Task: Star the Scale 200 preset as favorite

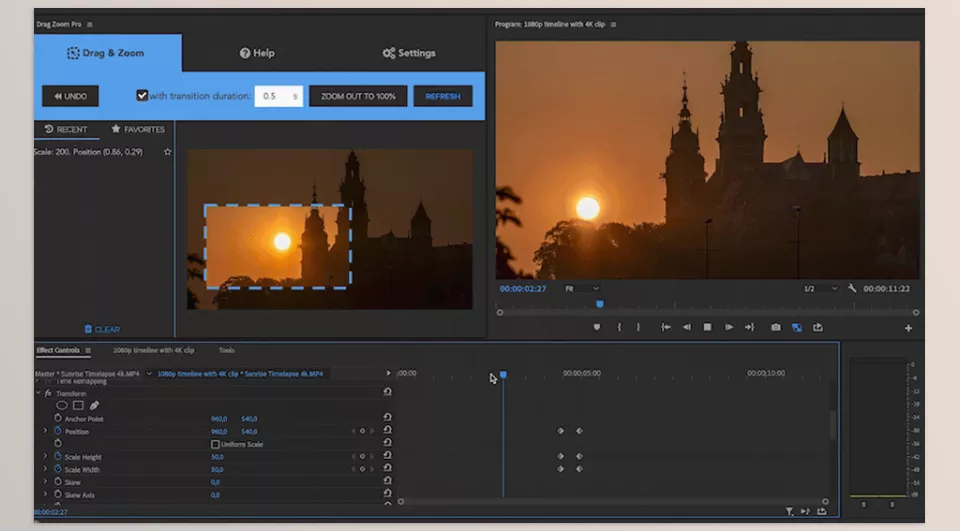Action: (167, 152)
